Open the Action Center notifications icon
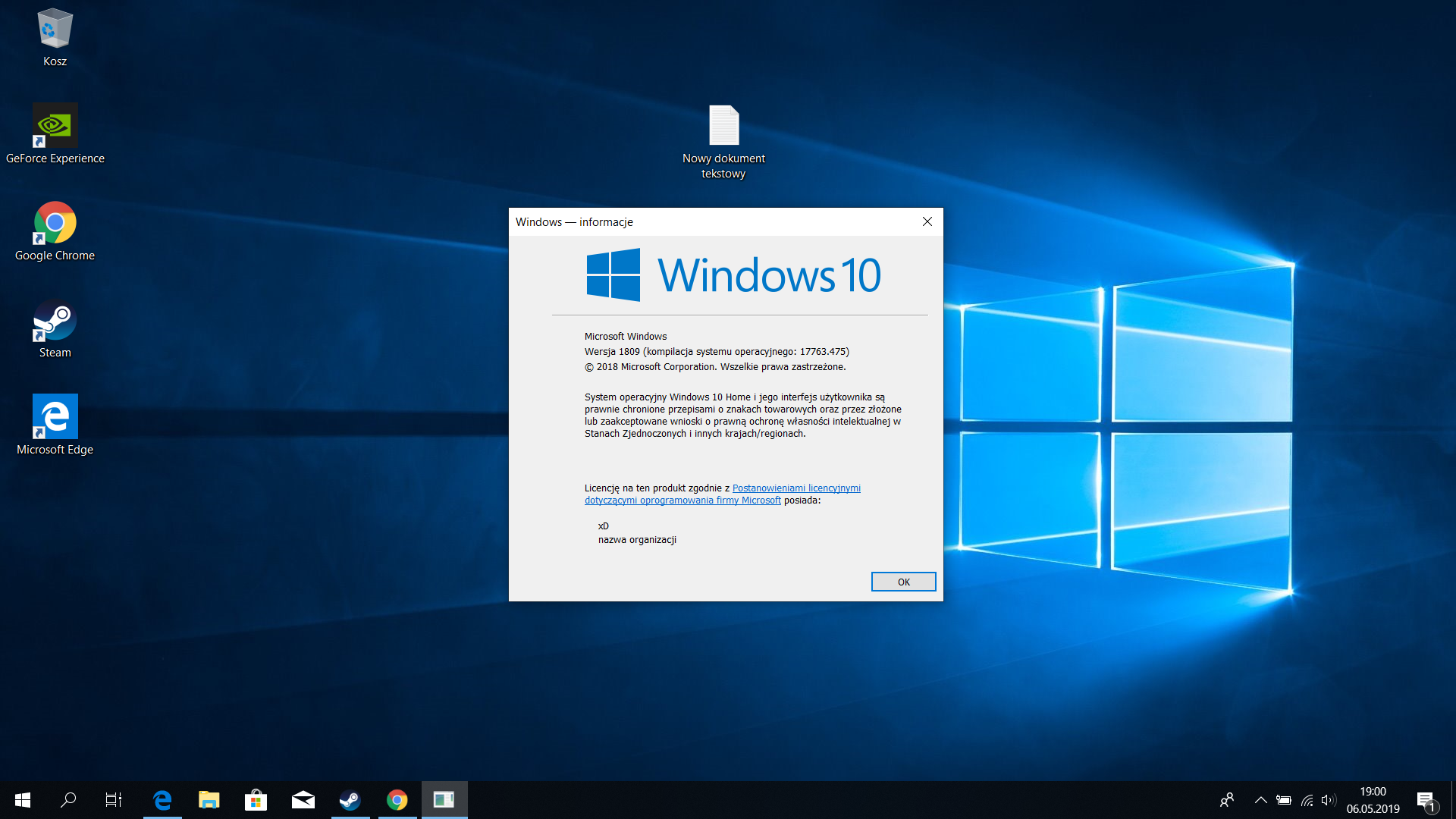Screen dimensions: 1456x819 tap(1426, 801)
